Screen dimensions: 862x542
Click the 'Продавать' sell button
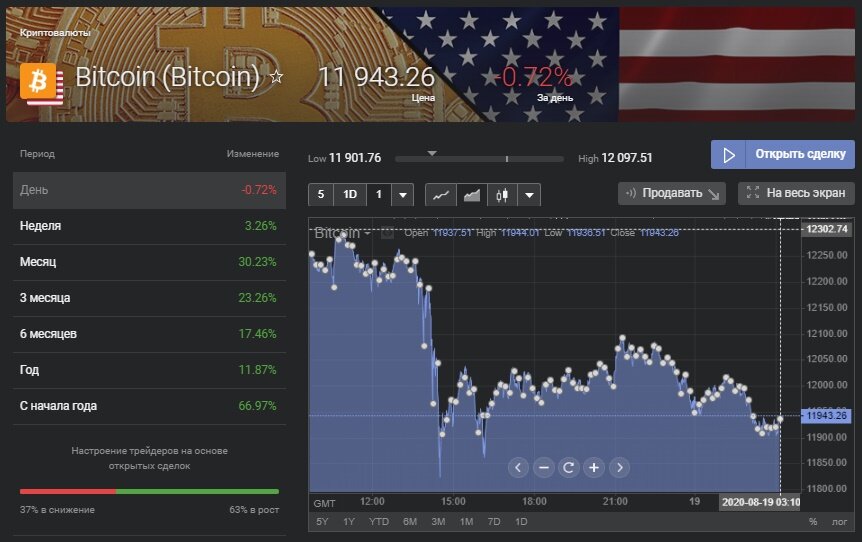click(673, 193)
